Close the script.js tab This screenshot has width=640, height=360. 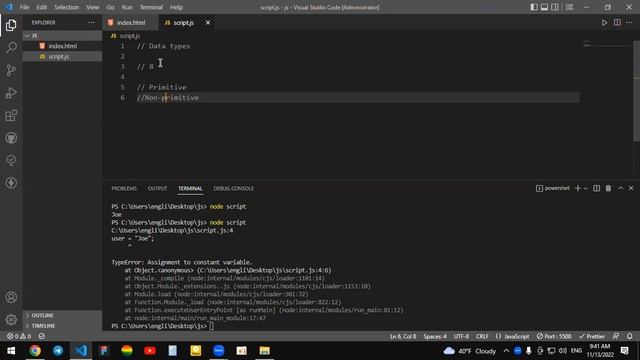(x=208, y=23)
